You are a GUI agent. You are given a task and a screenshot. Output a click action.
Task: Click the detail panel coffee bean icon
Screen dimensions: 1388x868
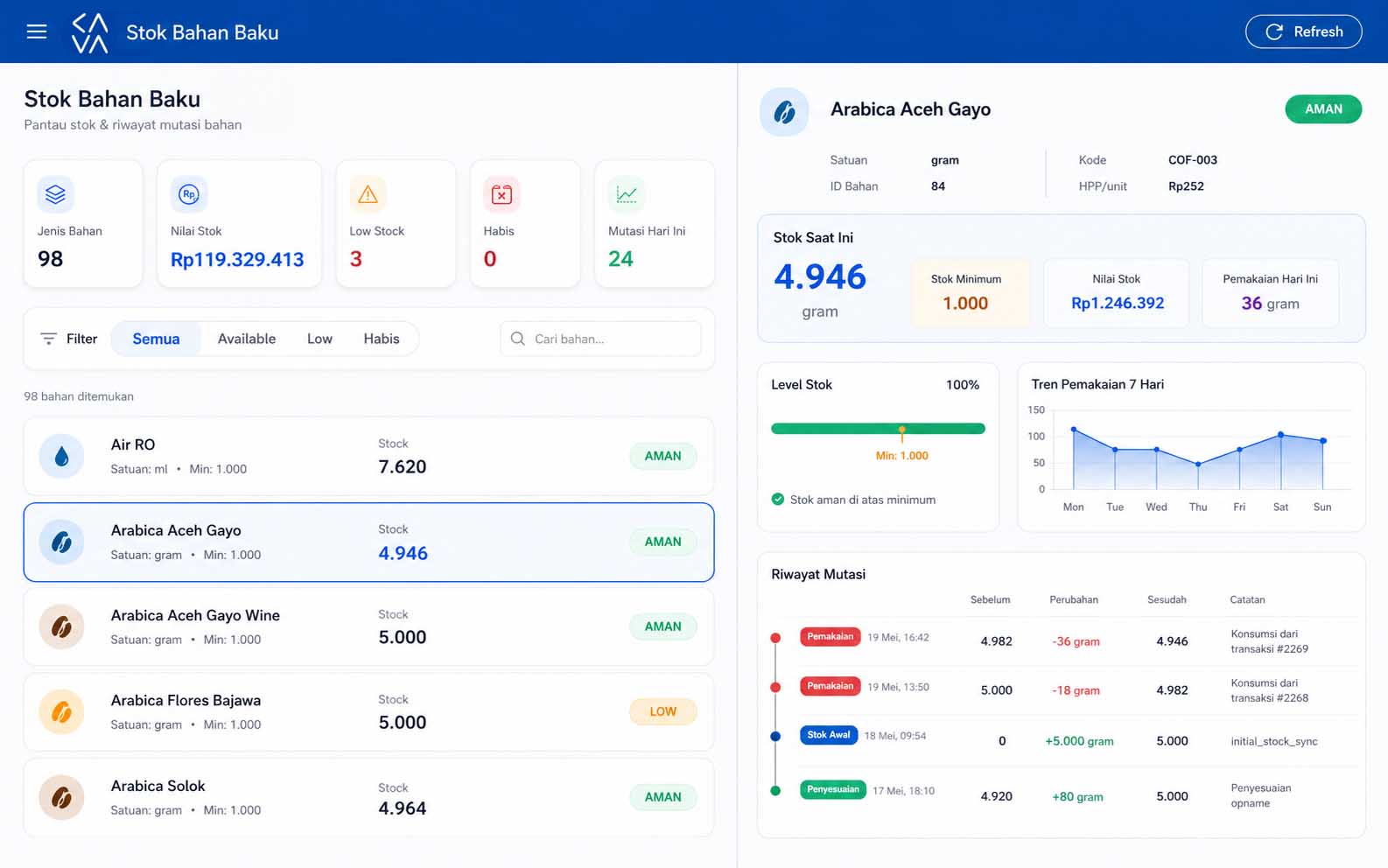(784, 111)
